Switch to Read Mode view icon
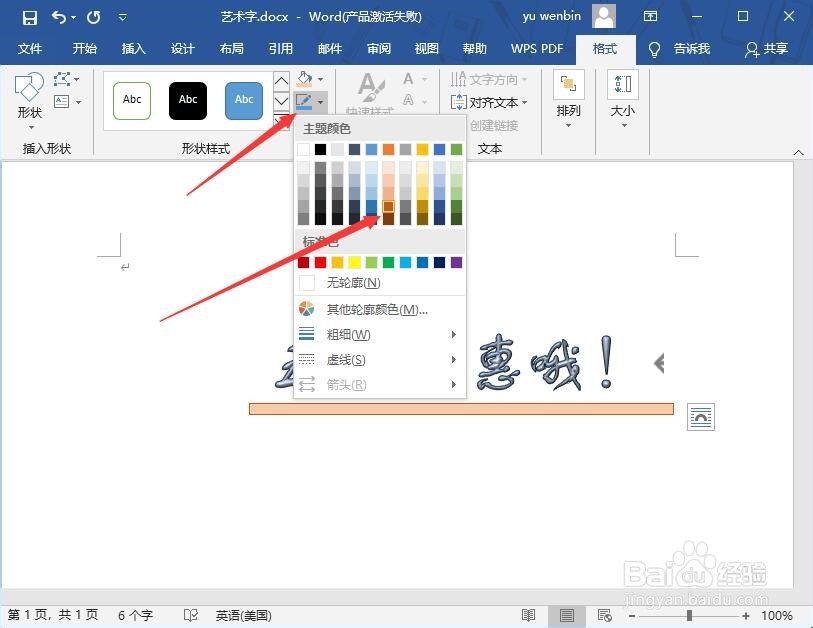This screenshot has height=628, width=813. [x=529, y=615]
